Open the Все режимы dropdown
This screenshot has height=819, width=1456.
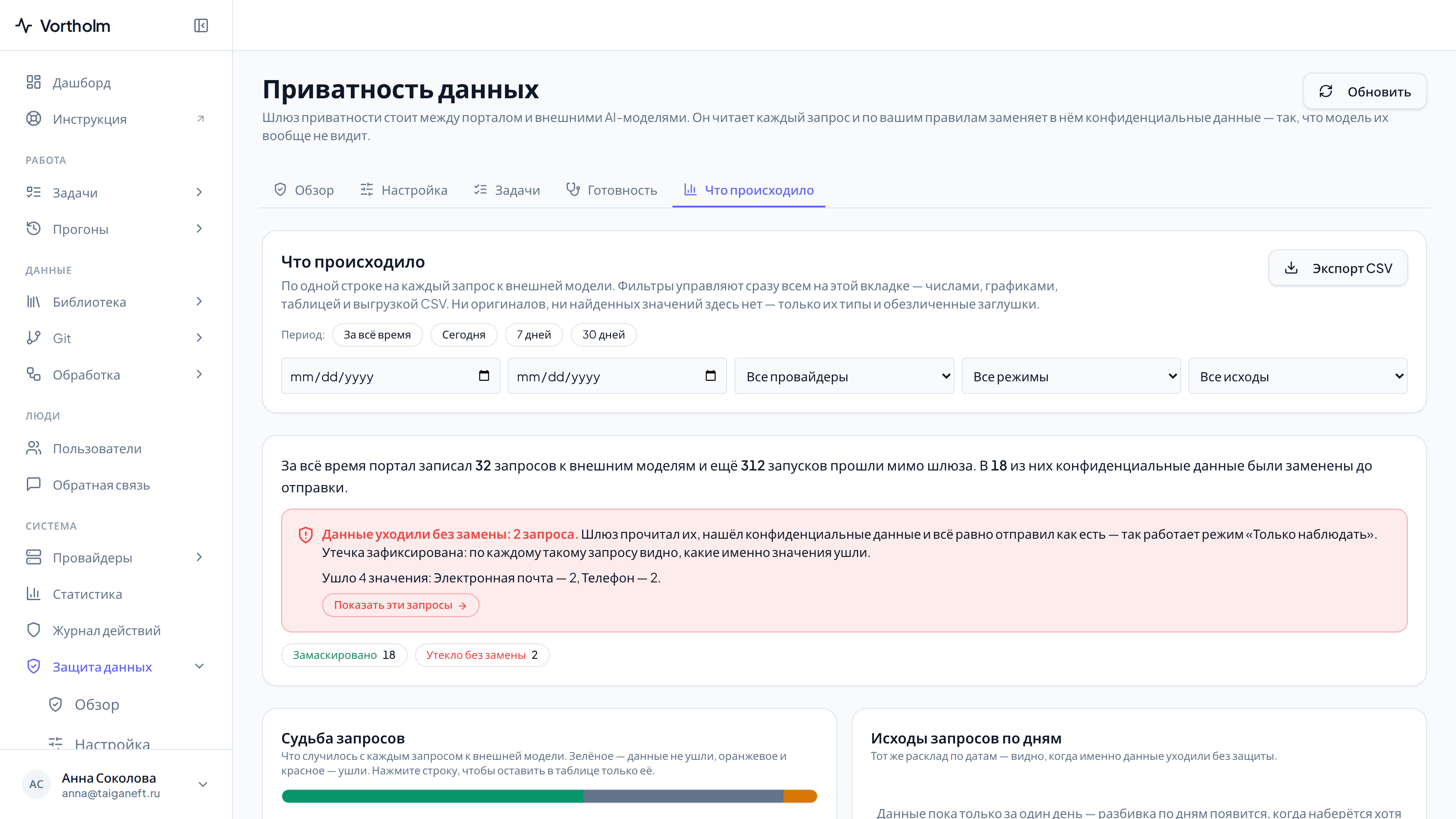click(1071, 376)
